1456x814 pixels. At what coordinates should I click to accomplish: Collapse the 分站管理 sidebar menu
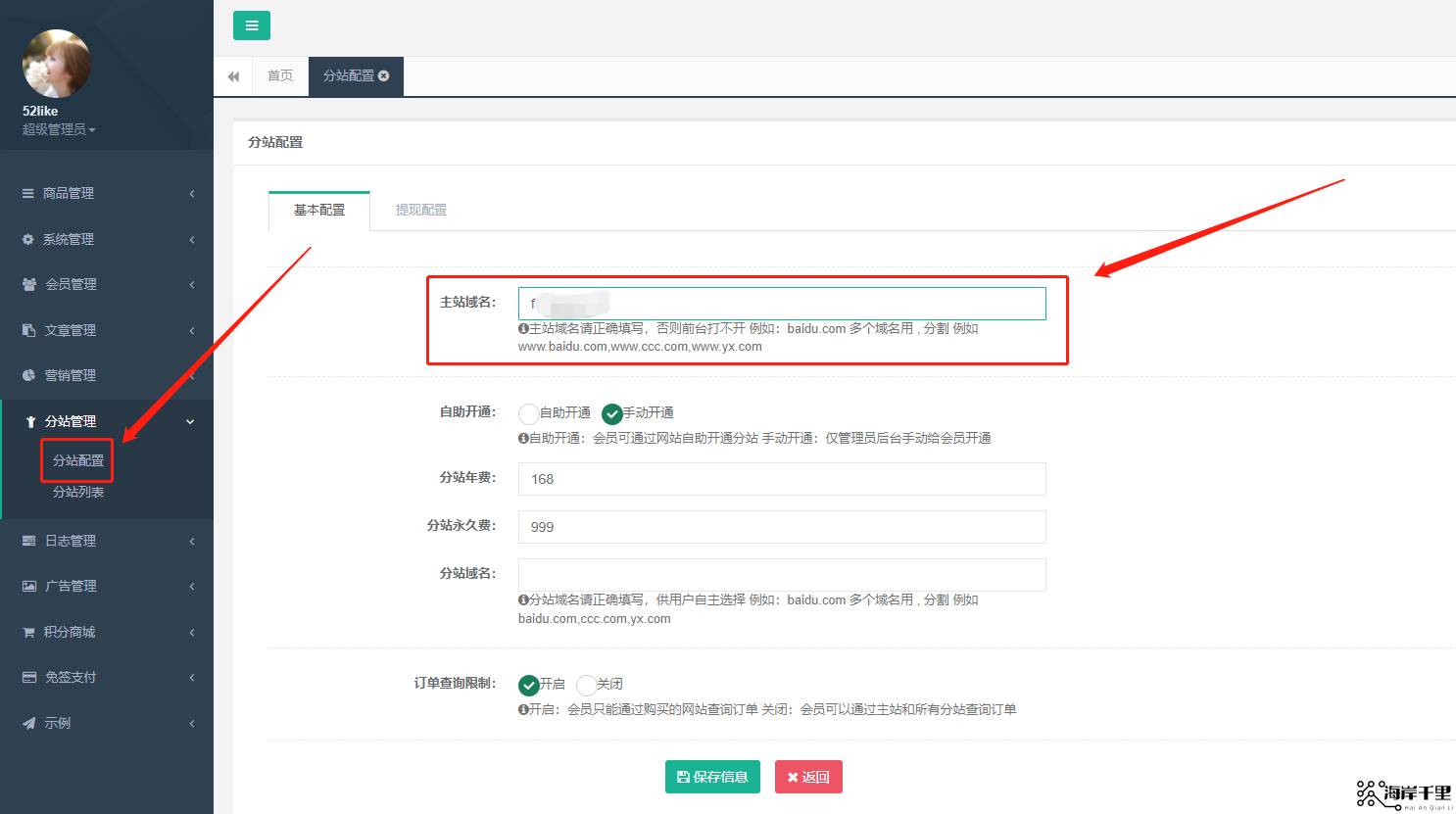[106, 421]
